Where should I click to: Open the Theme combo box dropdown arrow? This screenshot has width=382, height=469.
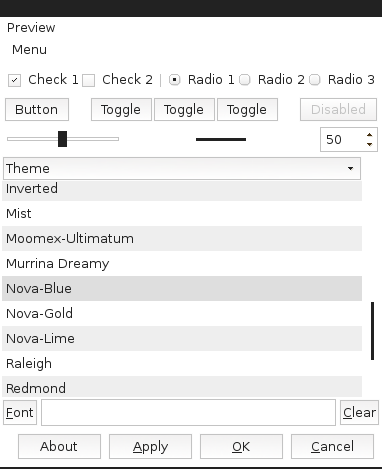coord(350,169)
